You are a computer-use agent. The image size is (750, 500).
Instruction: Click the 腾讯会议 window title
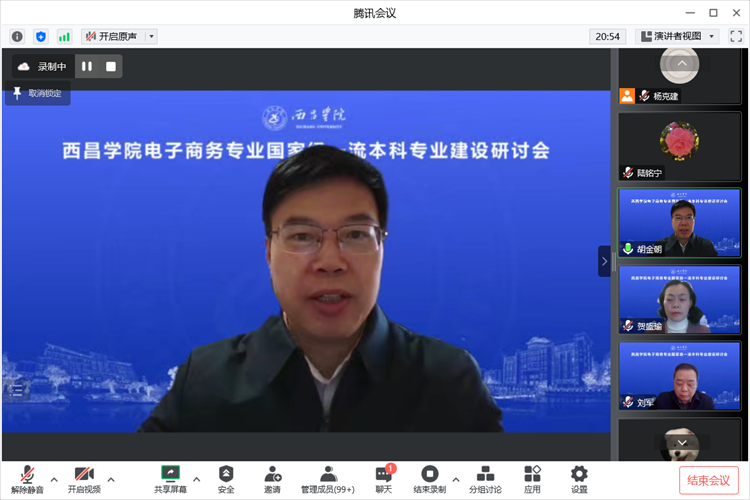point(375,13)
